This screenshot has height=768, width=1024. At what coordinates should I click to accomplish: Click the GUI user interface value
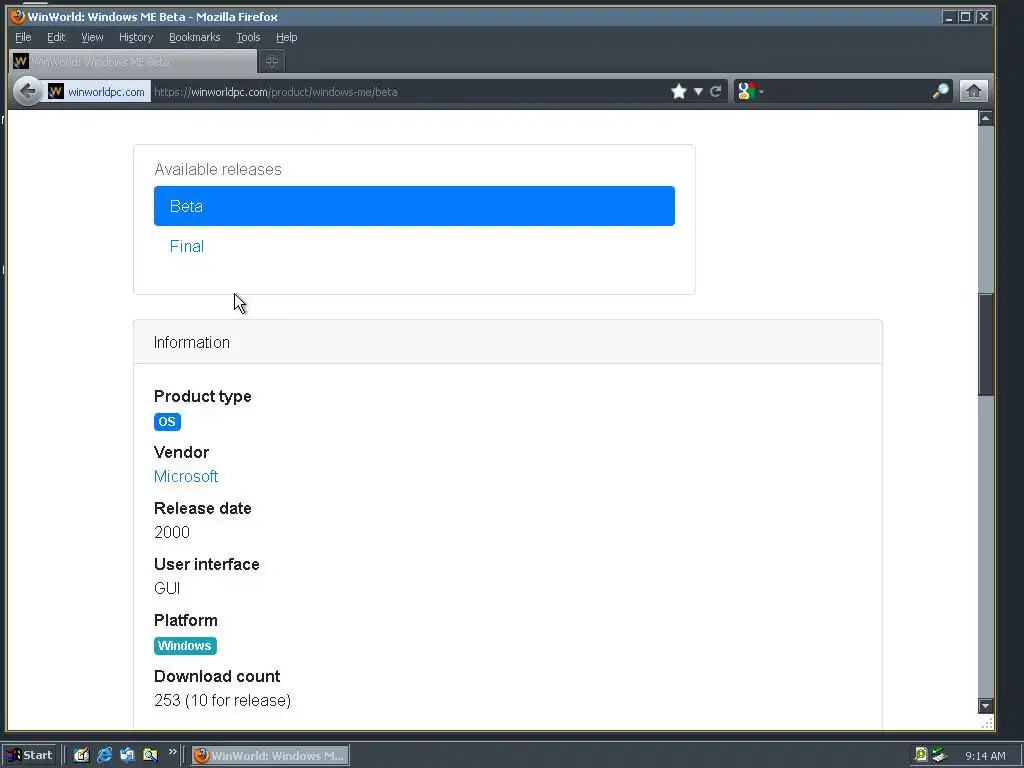(x=167, y=588)
